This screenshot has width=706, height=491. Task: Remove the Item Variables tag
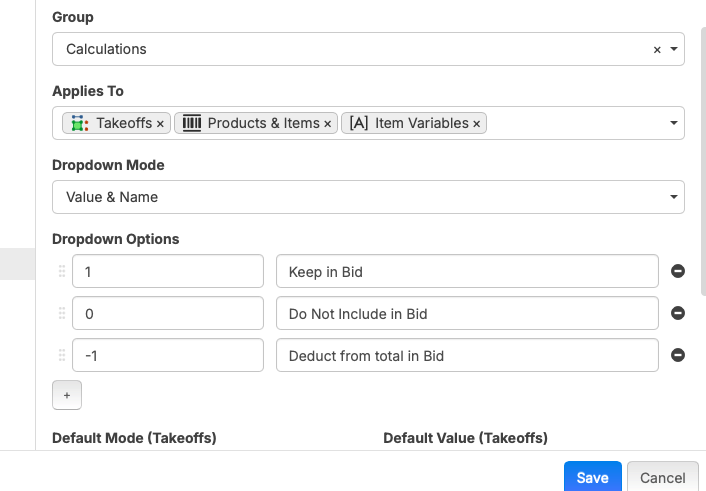[477, 124]
